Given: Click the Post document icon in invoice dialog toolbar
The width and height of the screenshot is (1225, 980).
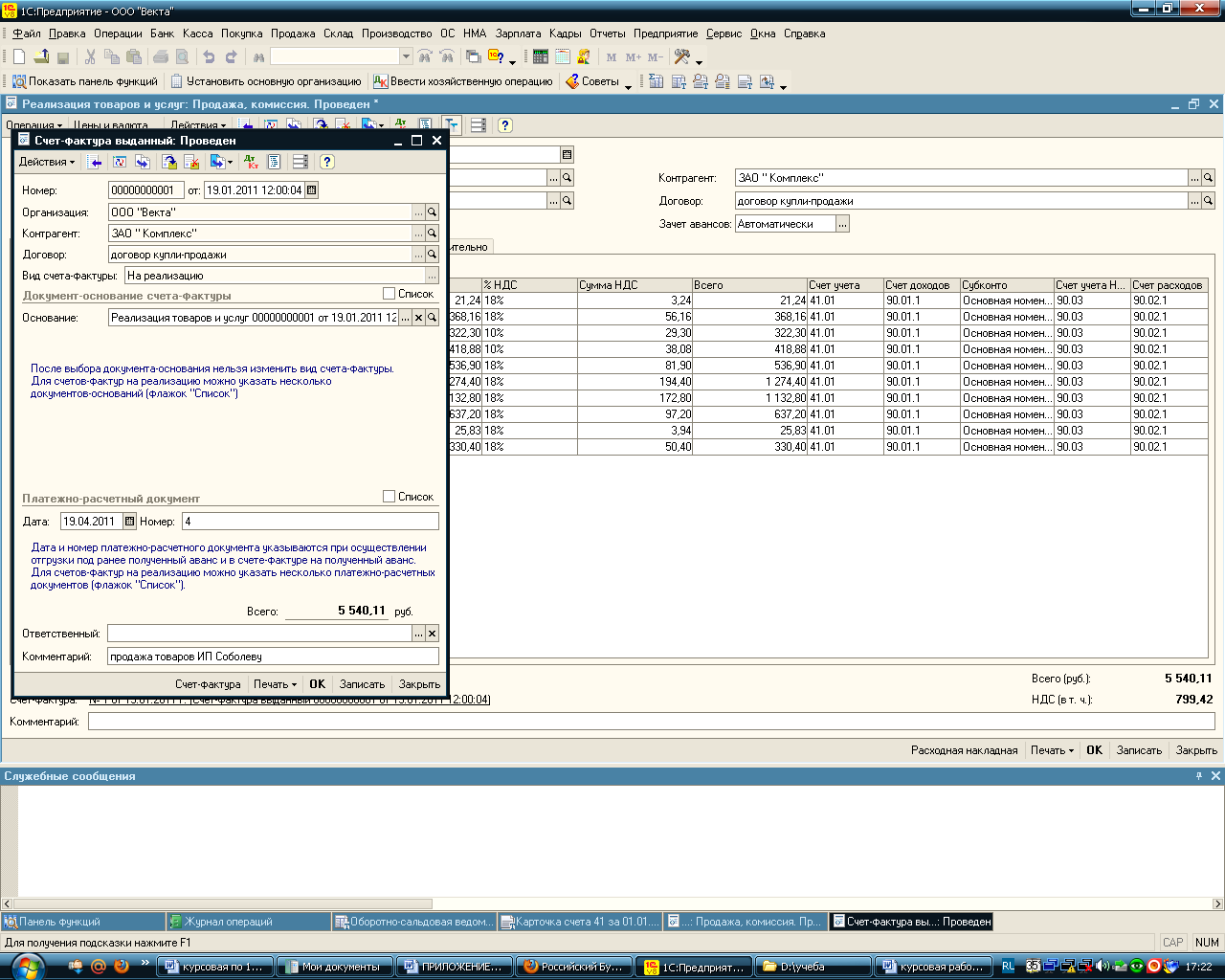Looking at the screenshot, I should [x=169, y=162].
